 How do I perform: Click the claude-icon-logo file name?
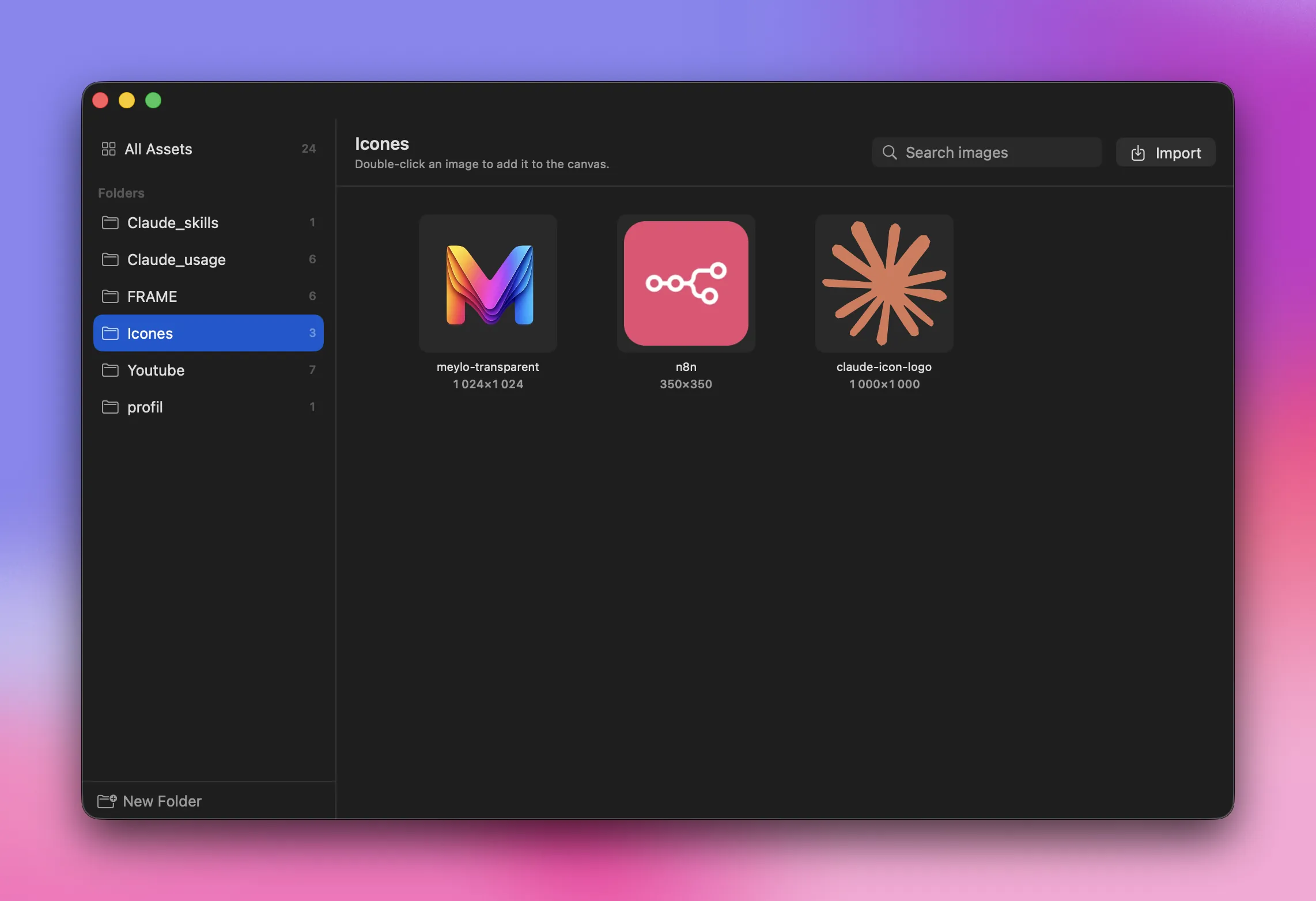884,367
